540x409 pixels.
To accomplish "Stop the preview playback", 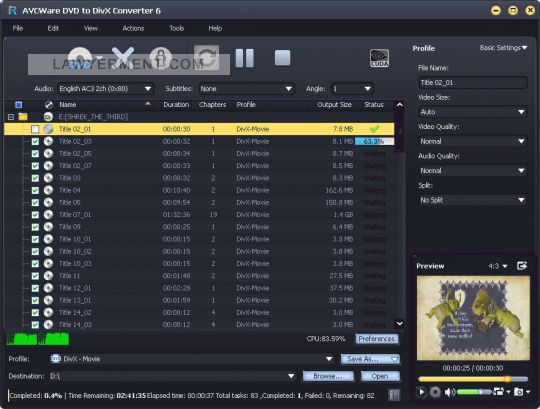I will pos(435,392).
